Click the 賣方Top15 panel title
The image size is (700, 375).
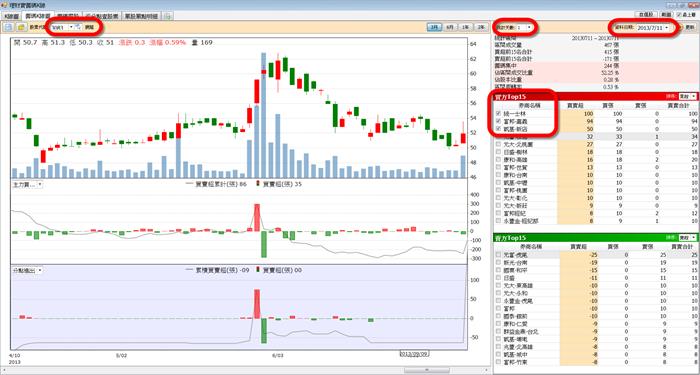[x=511, y=238]
